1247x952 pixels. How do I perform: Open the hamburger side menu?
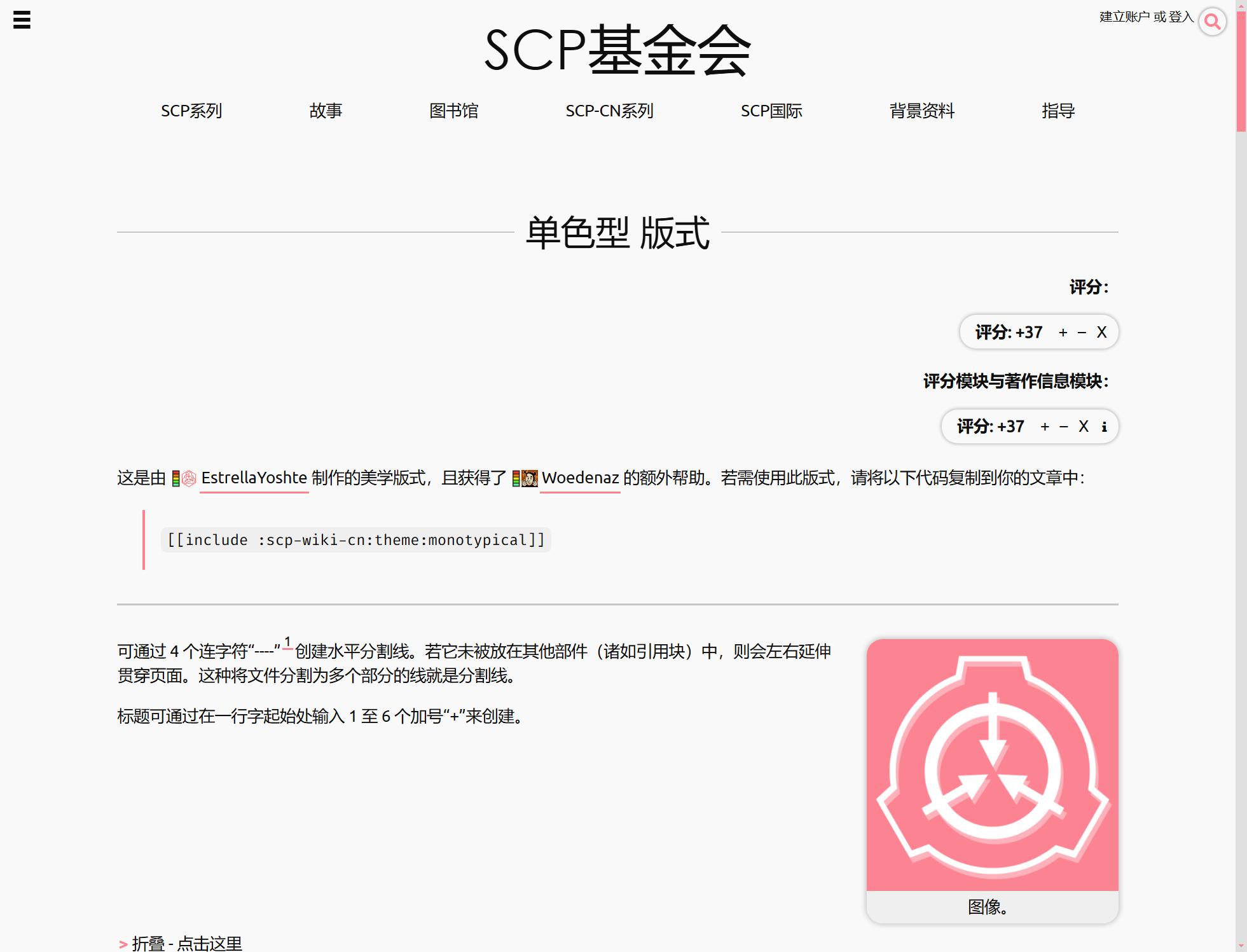(x=22, y=20)
